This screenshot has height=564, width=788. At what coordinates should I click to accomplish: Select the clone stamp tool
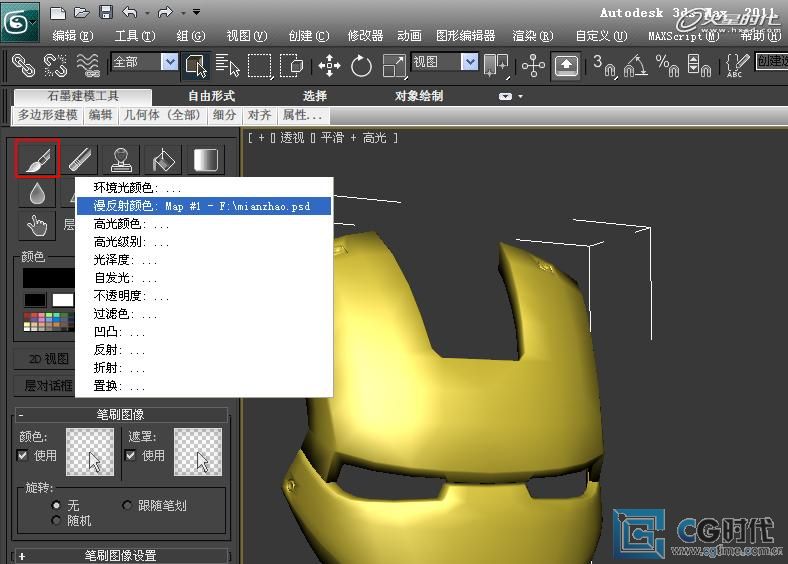tap(121, 159)
